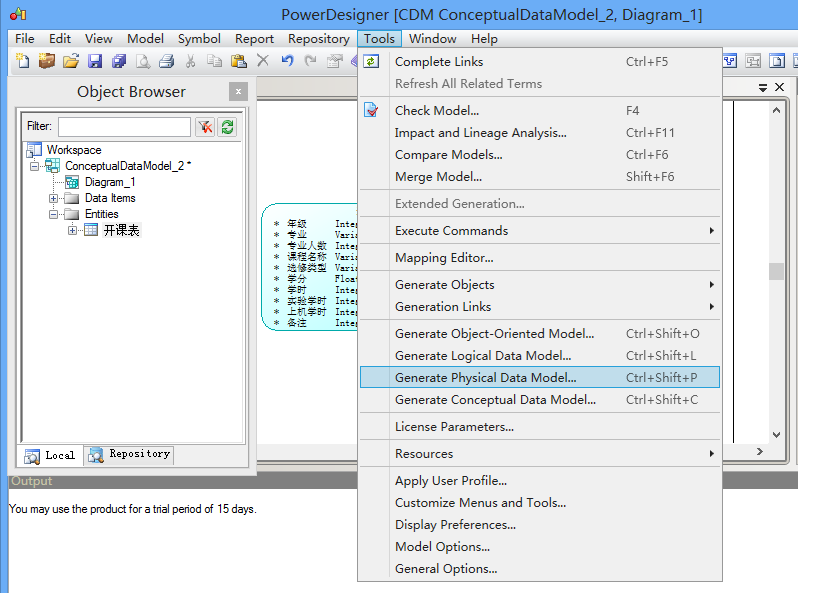Switch to the Local browser tab
The height and width of the screenshot is (593, 819).
point(50,456)
